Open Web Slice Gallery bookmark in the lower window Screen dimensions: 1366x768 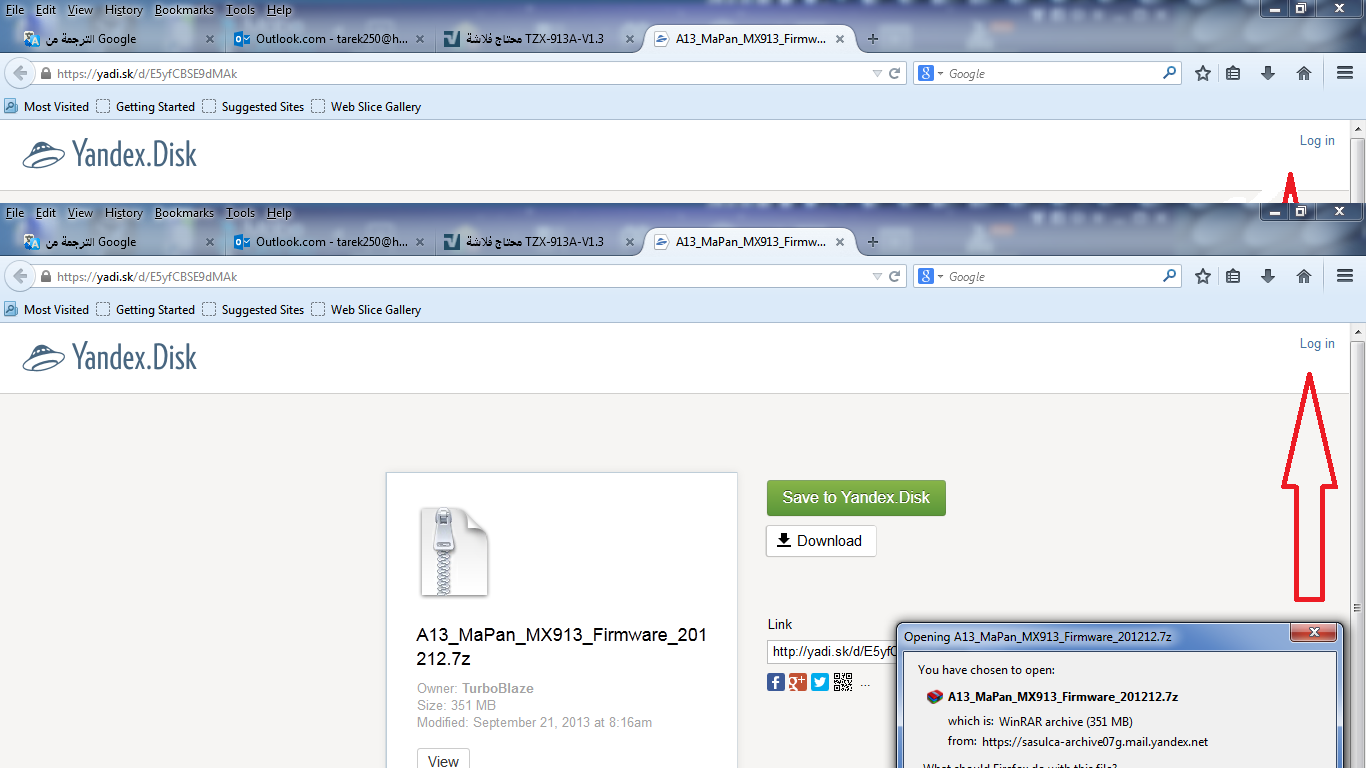click(366, 310)
